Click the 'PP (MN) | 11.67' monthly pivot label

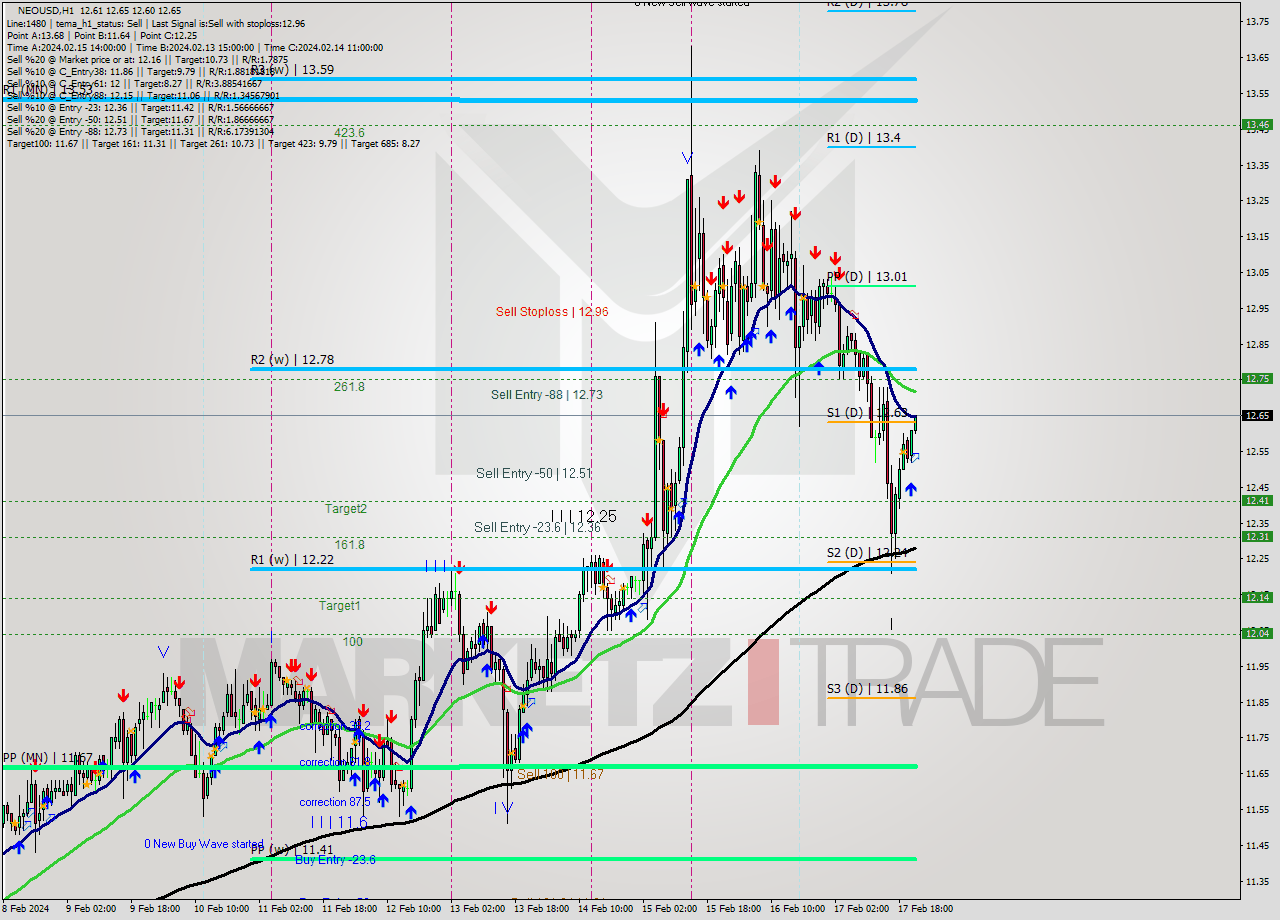point(48,758)
